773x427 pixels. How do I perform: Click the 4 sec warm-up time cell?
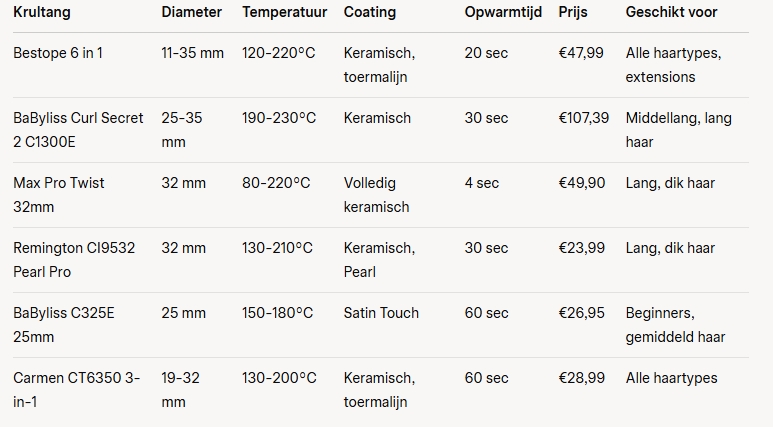482,183
